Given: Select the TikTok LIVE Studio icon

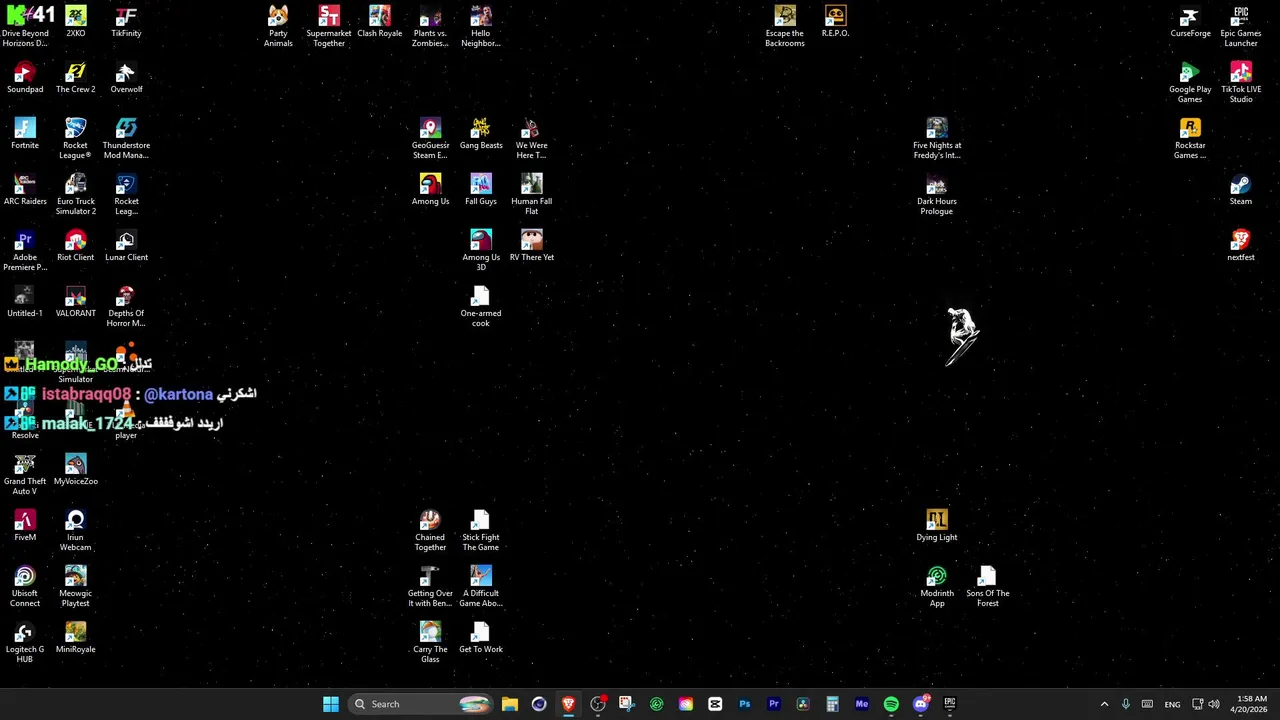Looking at the screenshot, I should point(1240,82).
